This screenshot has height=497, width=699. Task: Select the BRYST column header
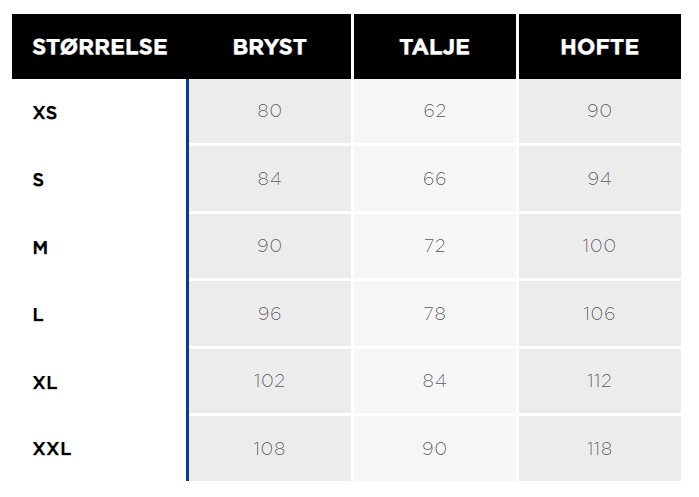click(270, 47)
